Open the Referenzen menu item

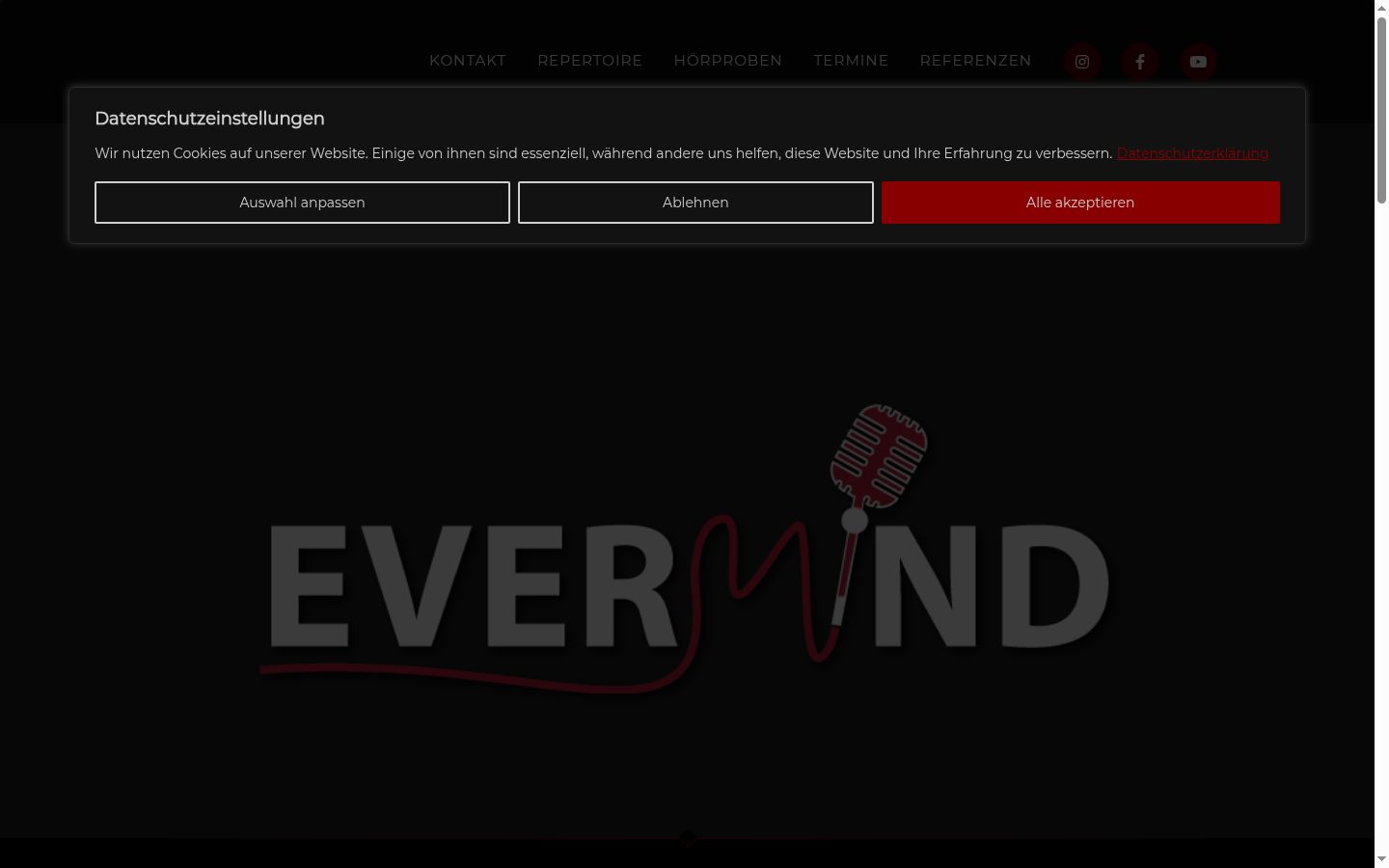click(975, 61)
